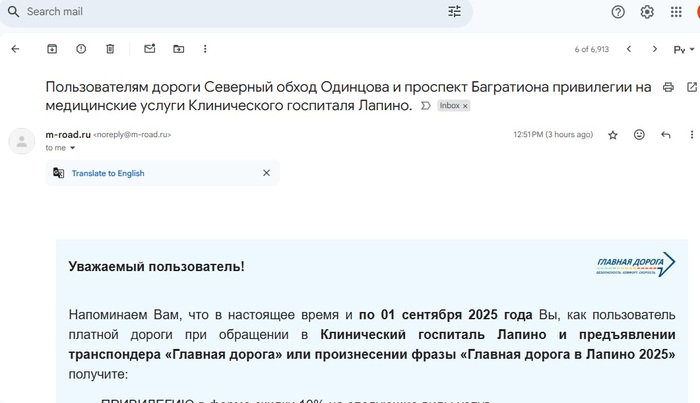Report this email as spam
700x403 pixels.
(81, 49)
